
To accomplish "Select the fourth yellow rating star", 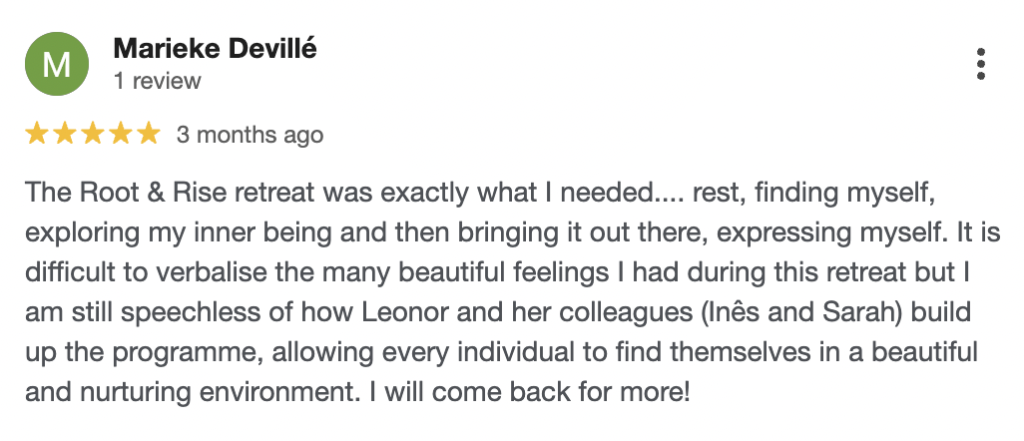I will pos(120,134).
